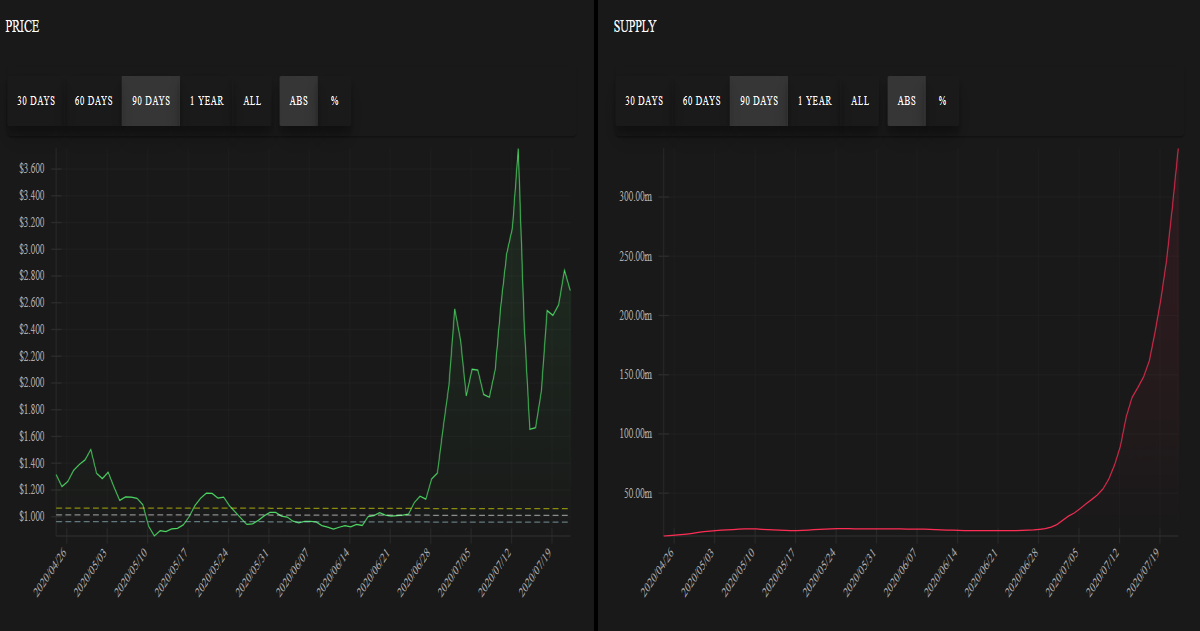Toggle ABS mode on Price chart

coord(299,101)
